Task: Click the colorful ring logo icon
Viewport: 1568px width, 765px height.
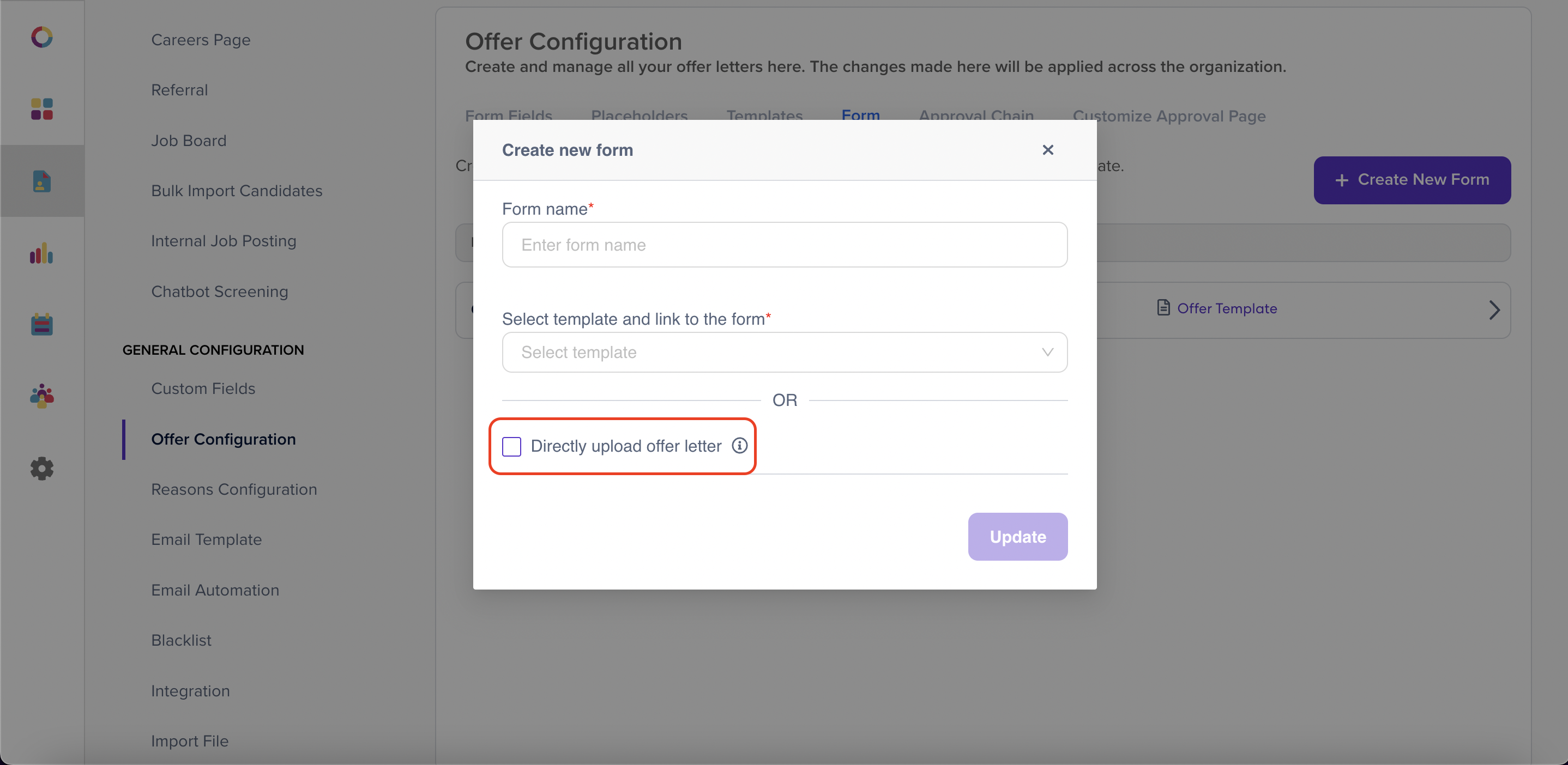Action: (42, 37)
